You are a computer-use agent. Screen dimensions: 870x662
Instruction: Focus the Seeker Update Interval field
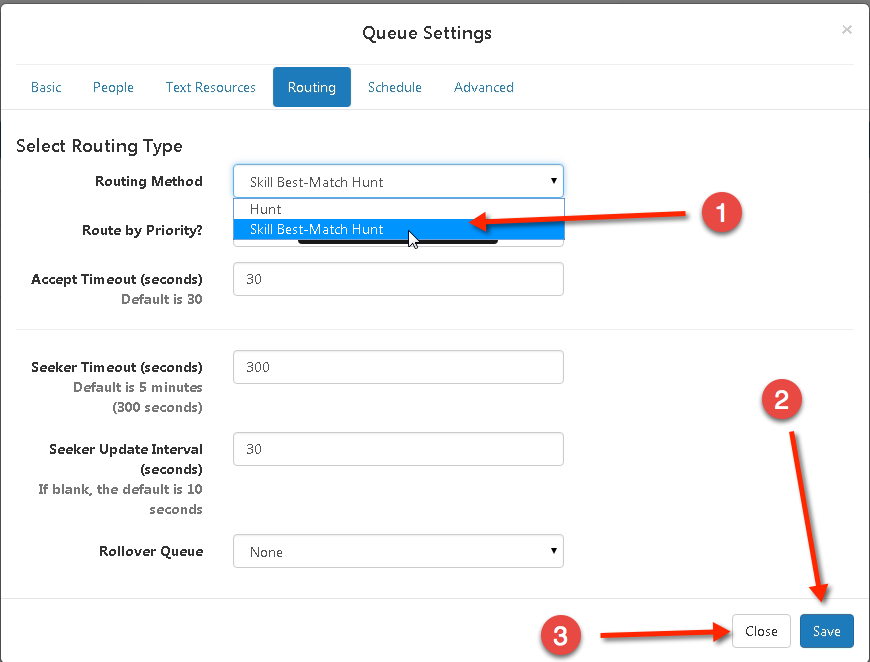click(398, 449)
